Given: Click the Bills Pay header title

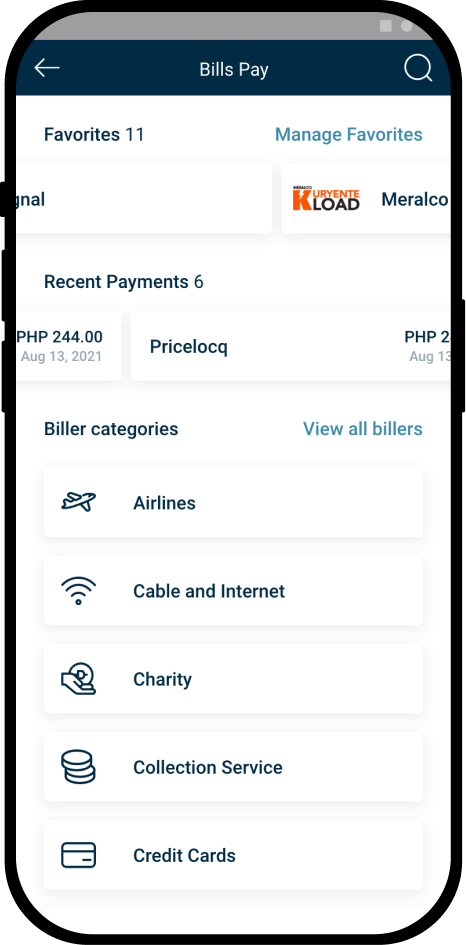Looking at the screenshot, I should pyautogui.click(x=234, y=69).
